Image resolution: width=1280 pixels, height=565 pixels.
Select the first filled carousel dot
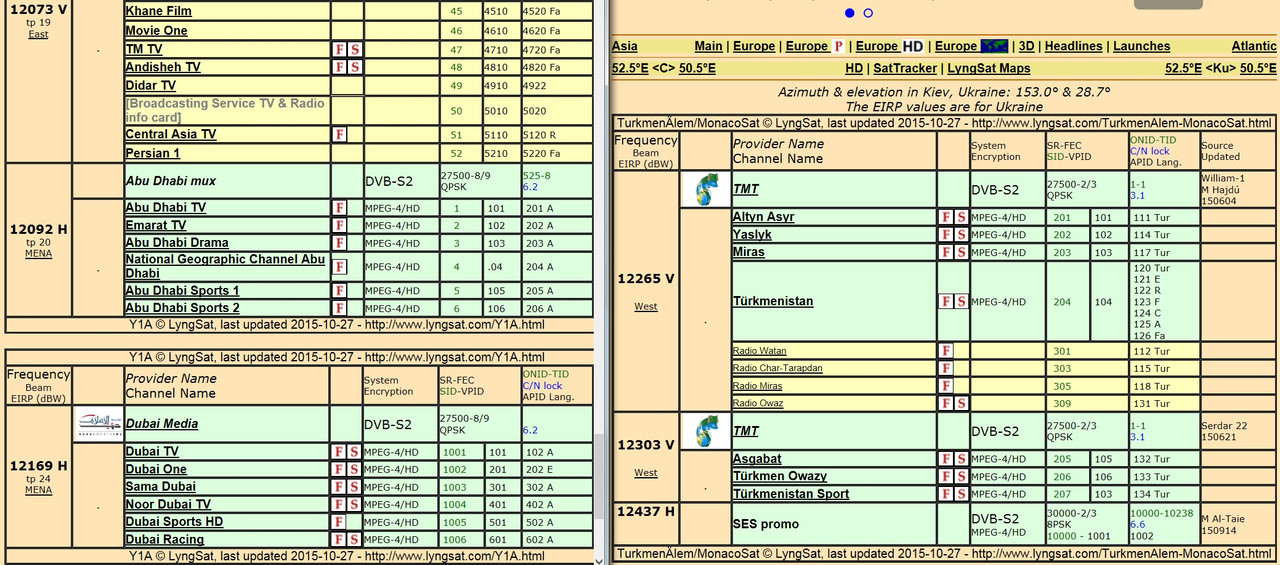pyautogui.click(x=850, y=13)
